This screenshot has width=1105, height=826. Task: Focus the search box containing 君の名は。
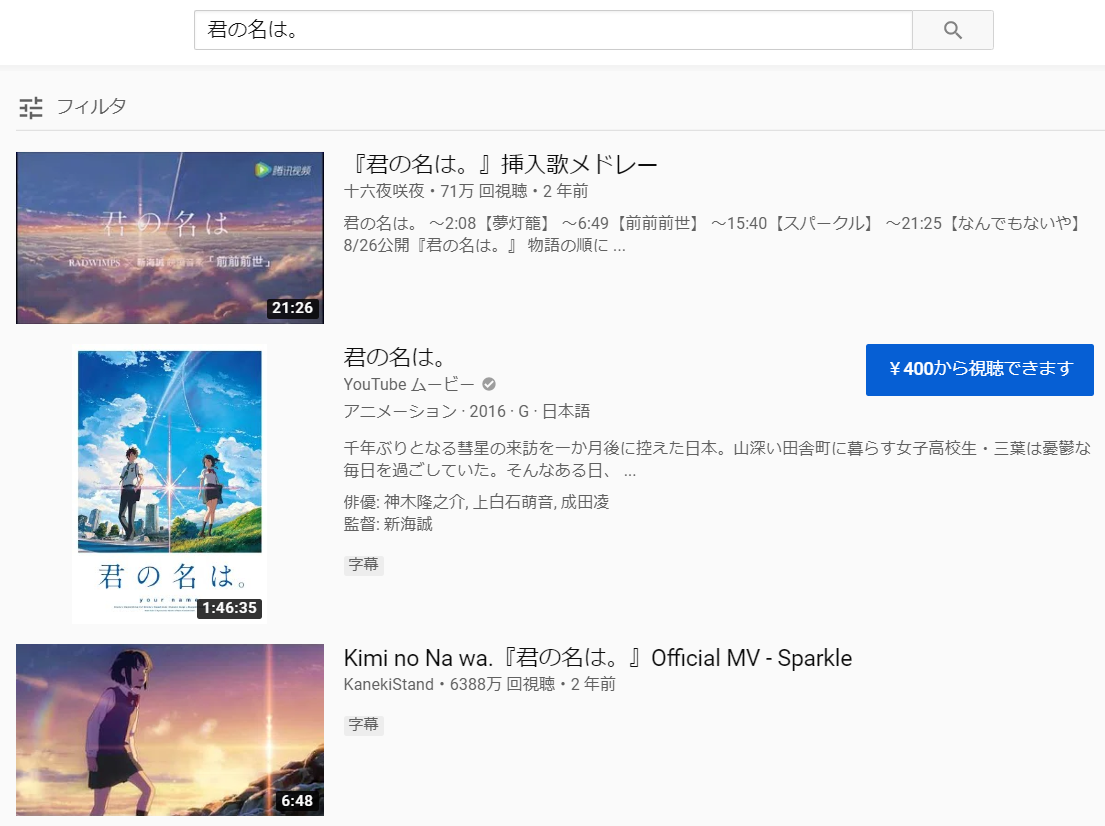click(553, 30)
